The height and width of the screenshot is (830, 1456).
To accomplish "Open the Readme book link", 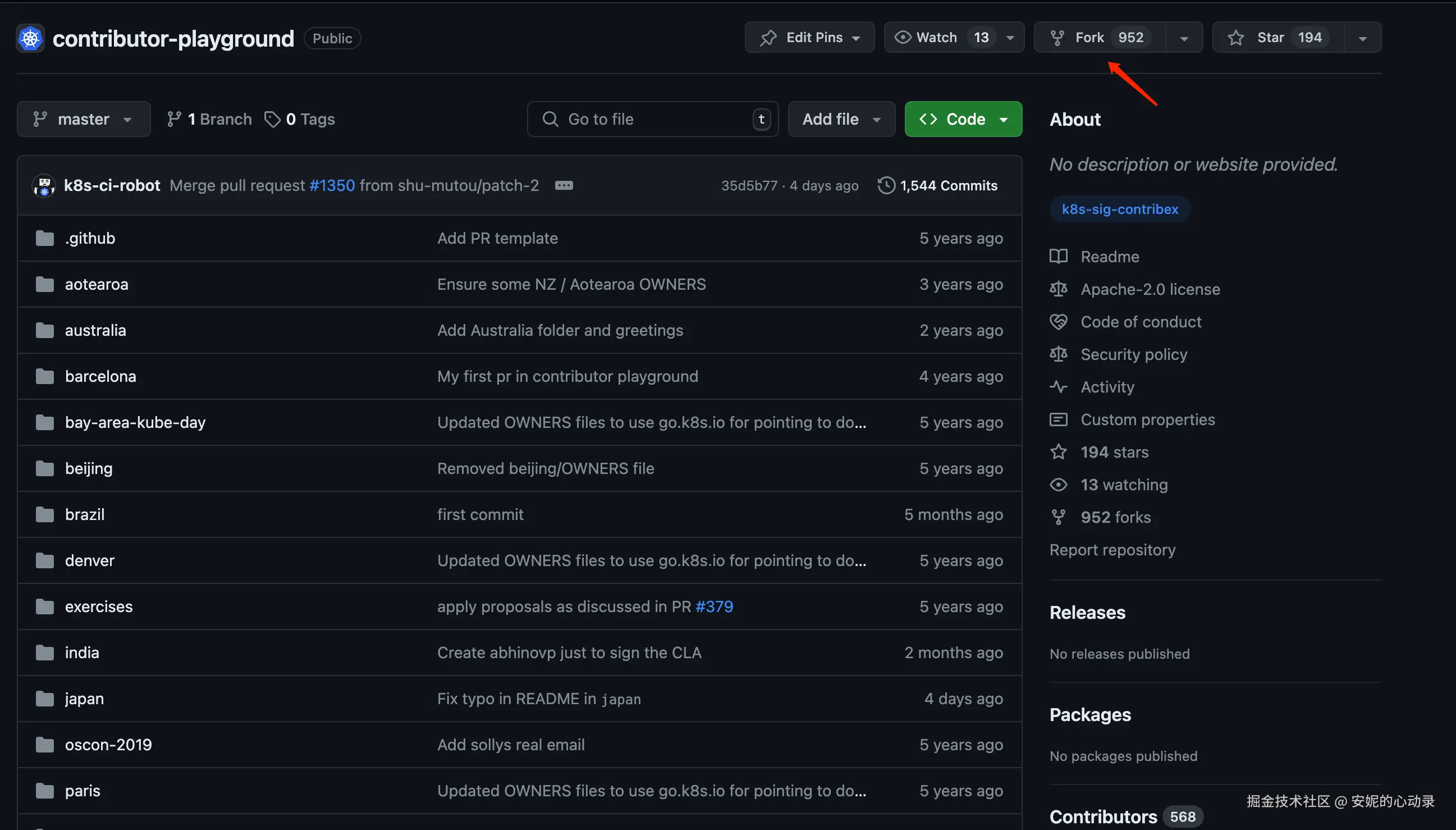I will pyautogui.click(x=1109, y=257).
